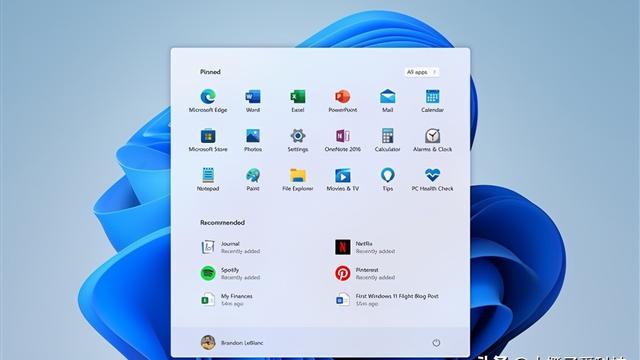640x360 pixels.
Task: Open Brandon LeBlanc user account menu
Action: (x=232, y=342)
